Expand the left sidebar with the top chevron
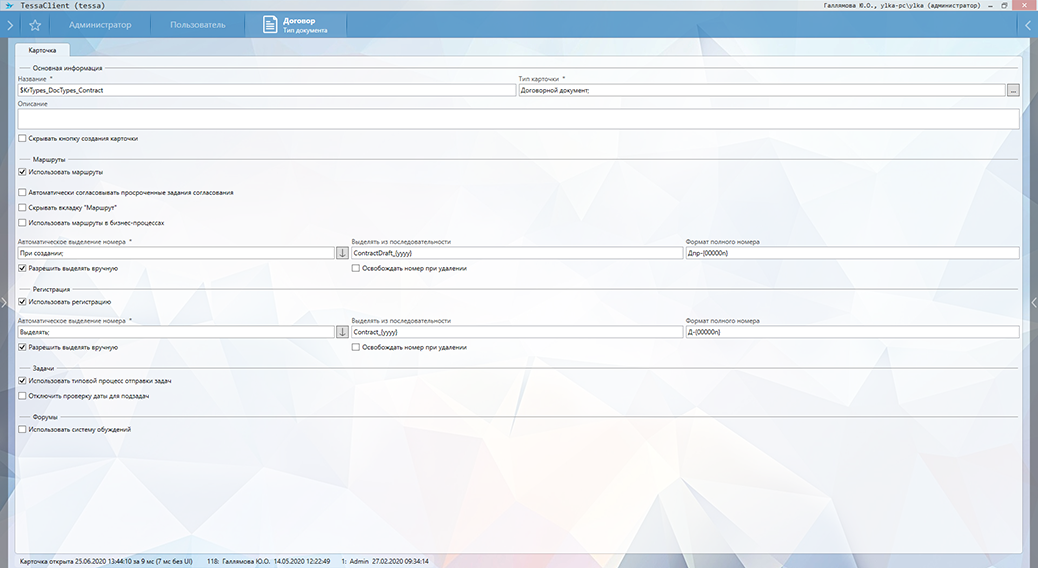 click(x=8, y=25)
